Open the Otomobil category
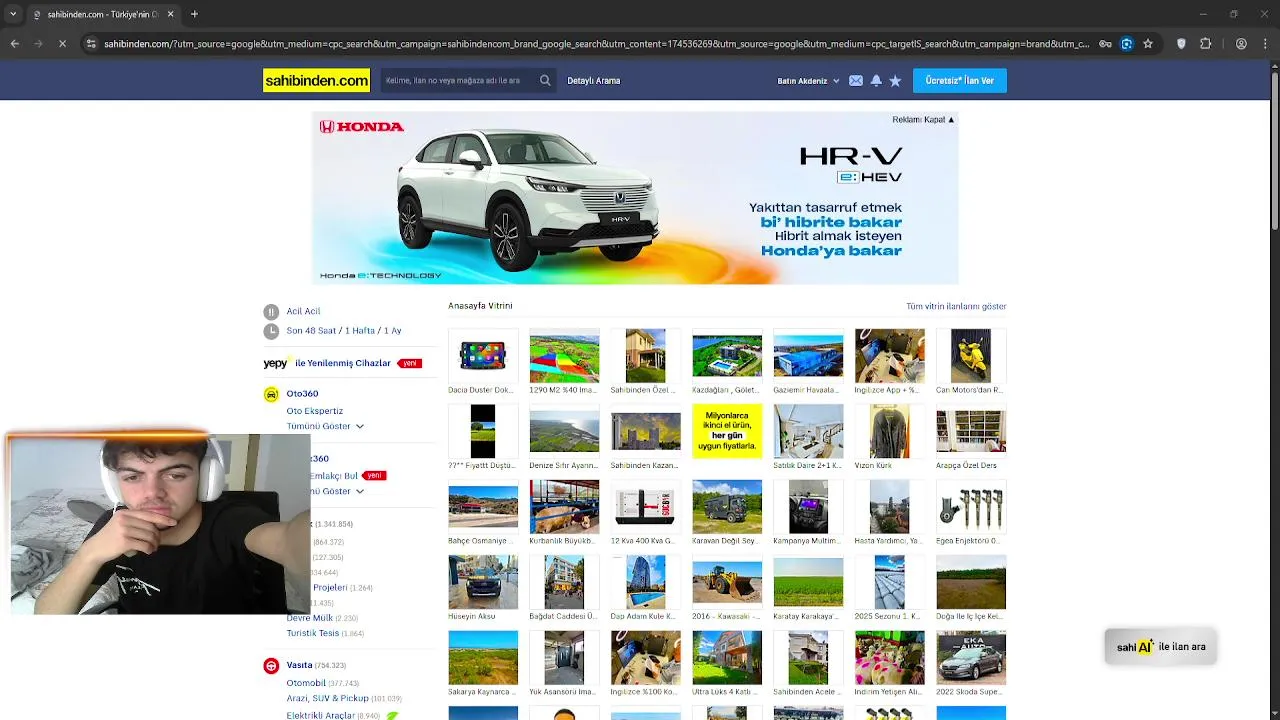The height and width of the screenshot is (720, 1280). [306, 683]
